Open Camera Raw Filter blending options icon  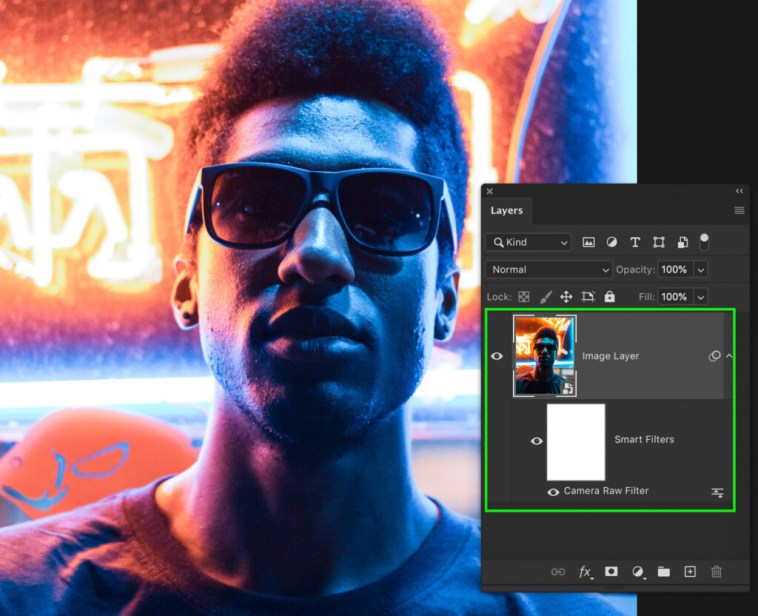pos(717,492)
